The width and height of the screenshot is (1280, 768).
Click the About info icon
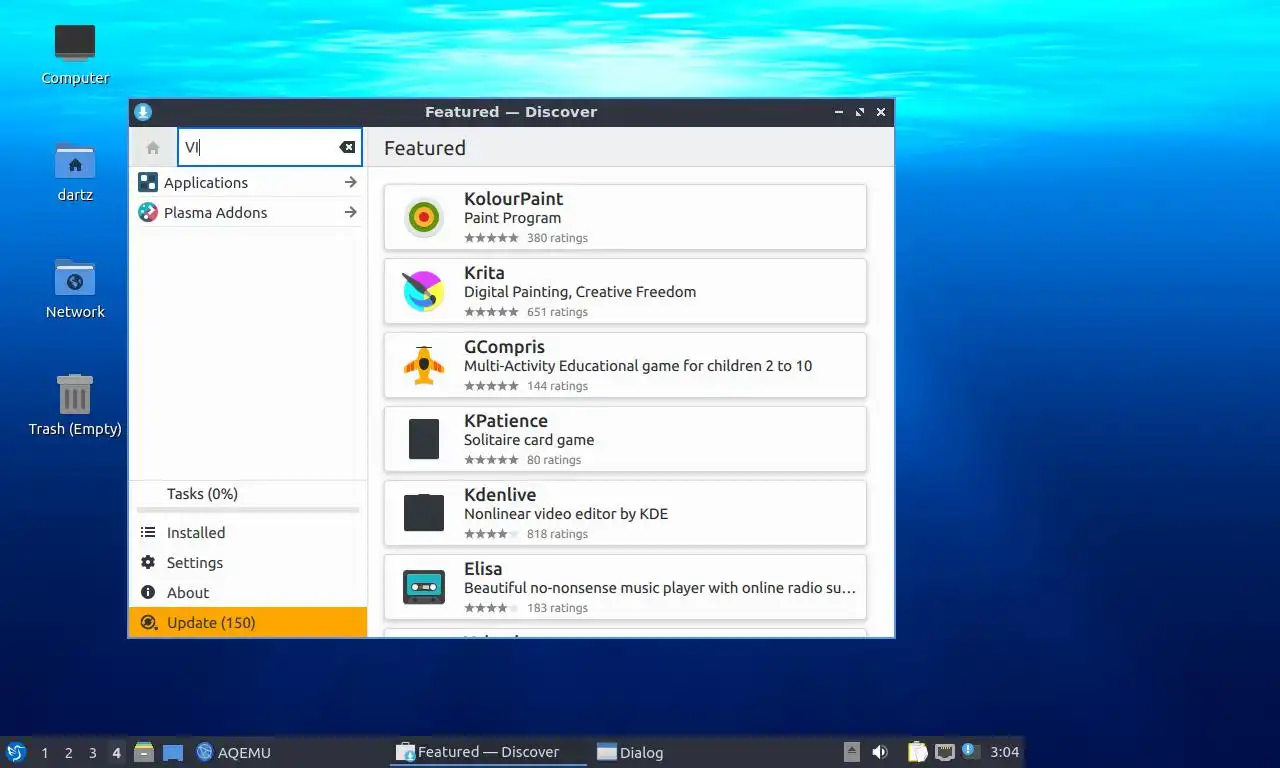[x=148, y=593]
